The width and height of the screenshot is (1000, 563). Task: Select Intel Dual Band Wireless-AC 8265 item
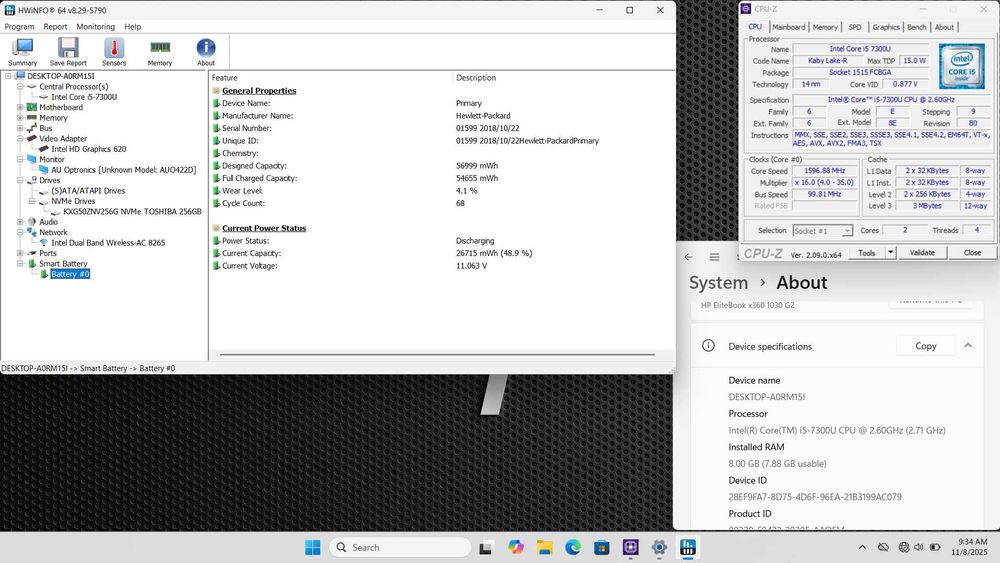point(108,243)
